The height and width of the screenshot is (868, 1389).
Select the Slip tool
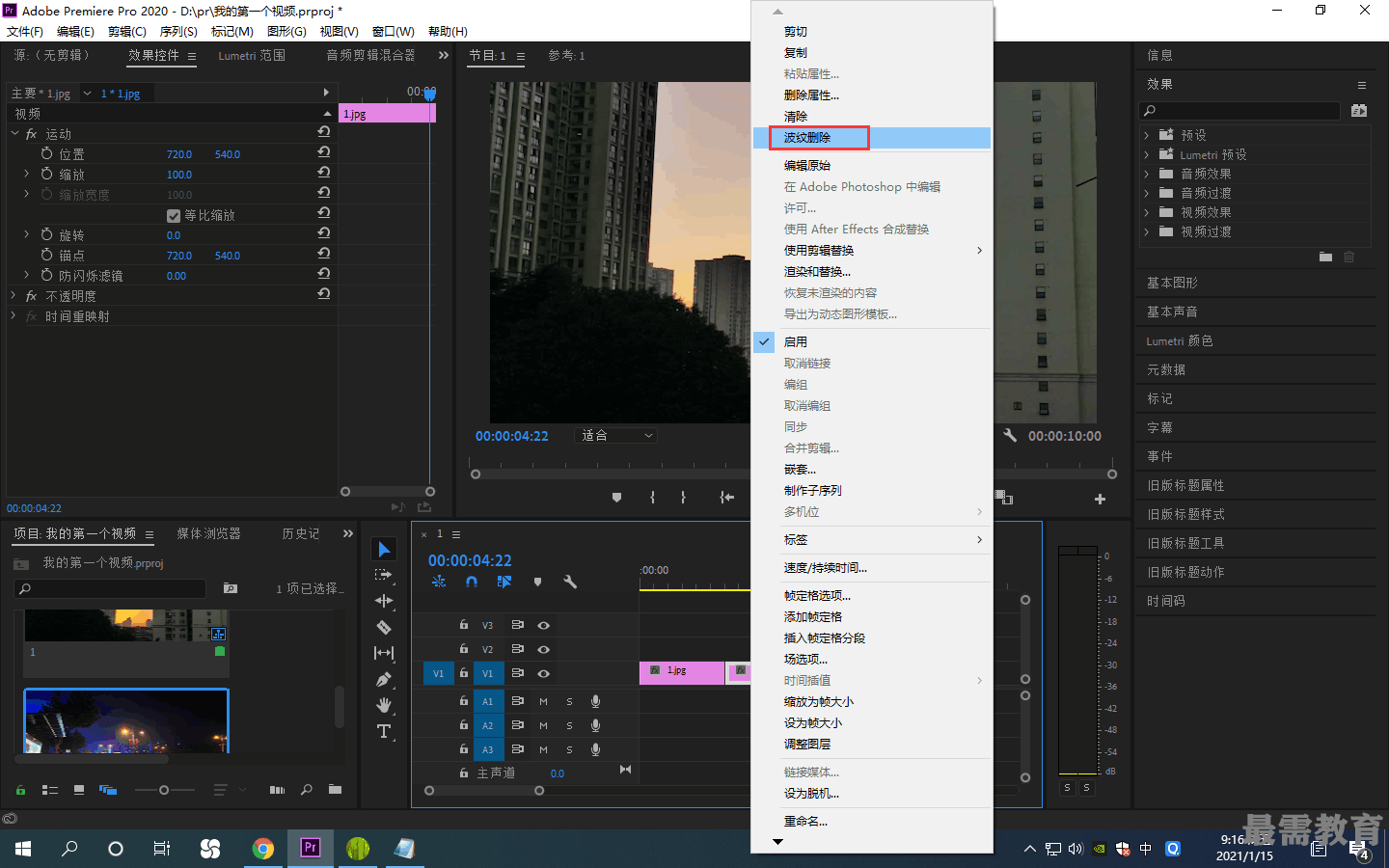384,653
